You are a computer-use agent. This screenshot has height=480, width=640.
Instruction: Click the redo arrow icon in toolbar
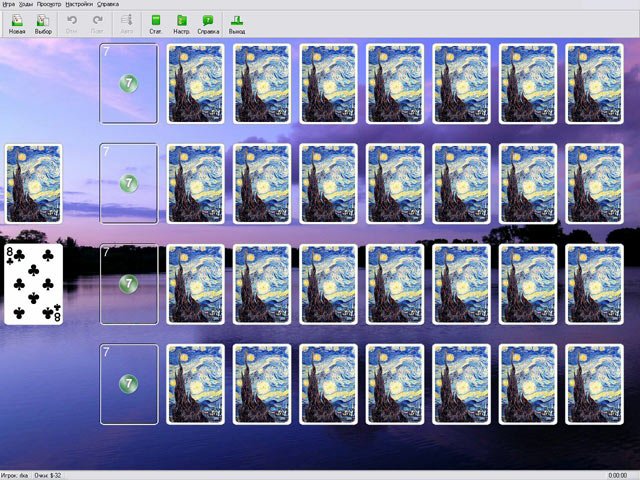pyautogui.click(x=97, y=22)
